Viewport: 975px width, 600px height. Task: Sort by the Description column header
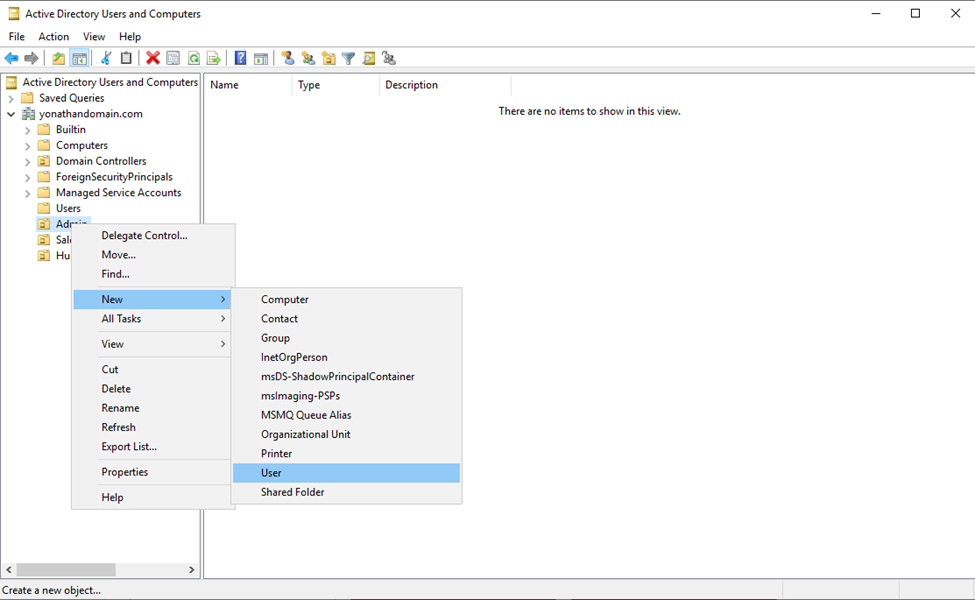coord(445,85)
